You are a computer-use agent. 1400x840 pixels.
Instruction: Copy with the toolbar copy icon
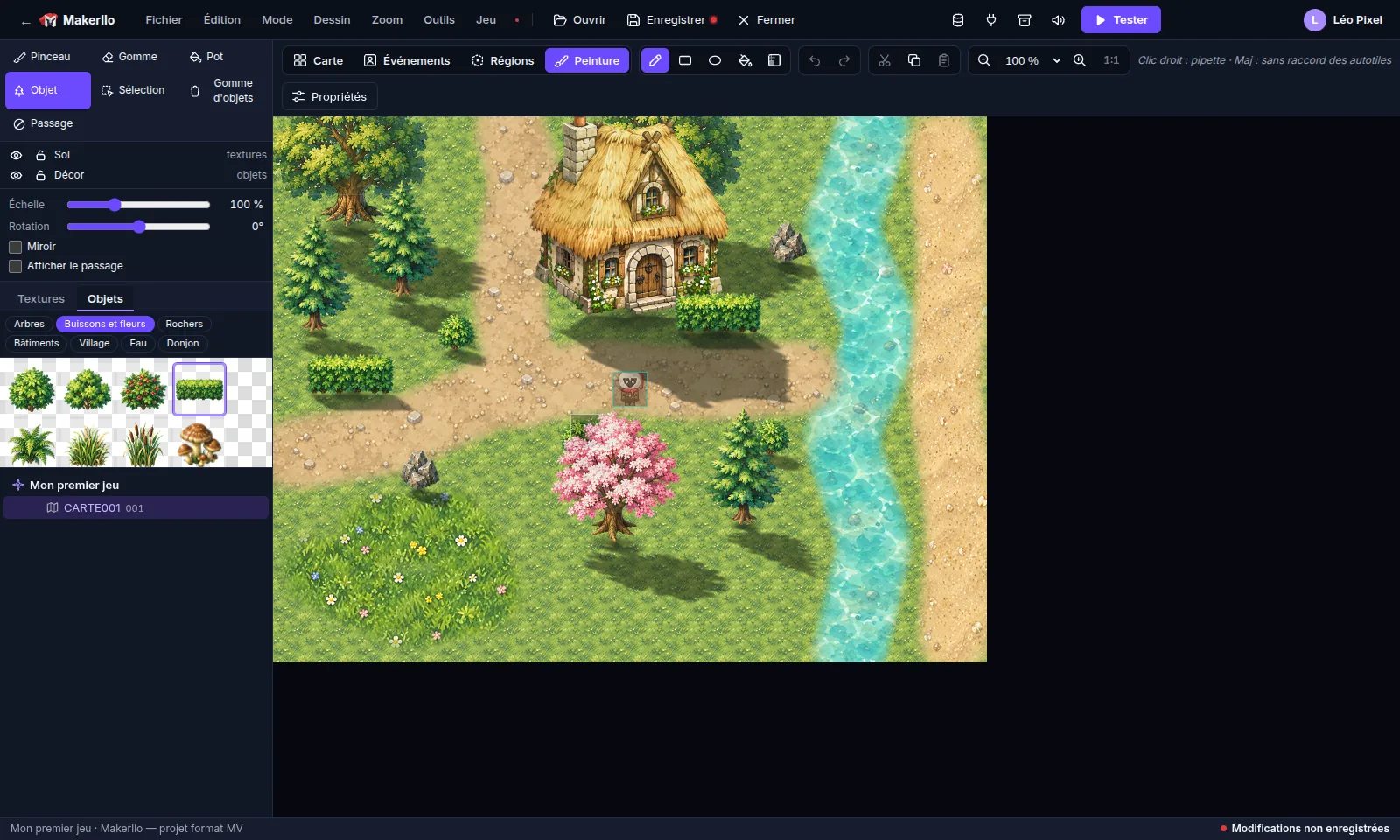tap(914, 60)
